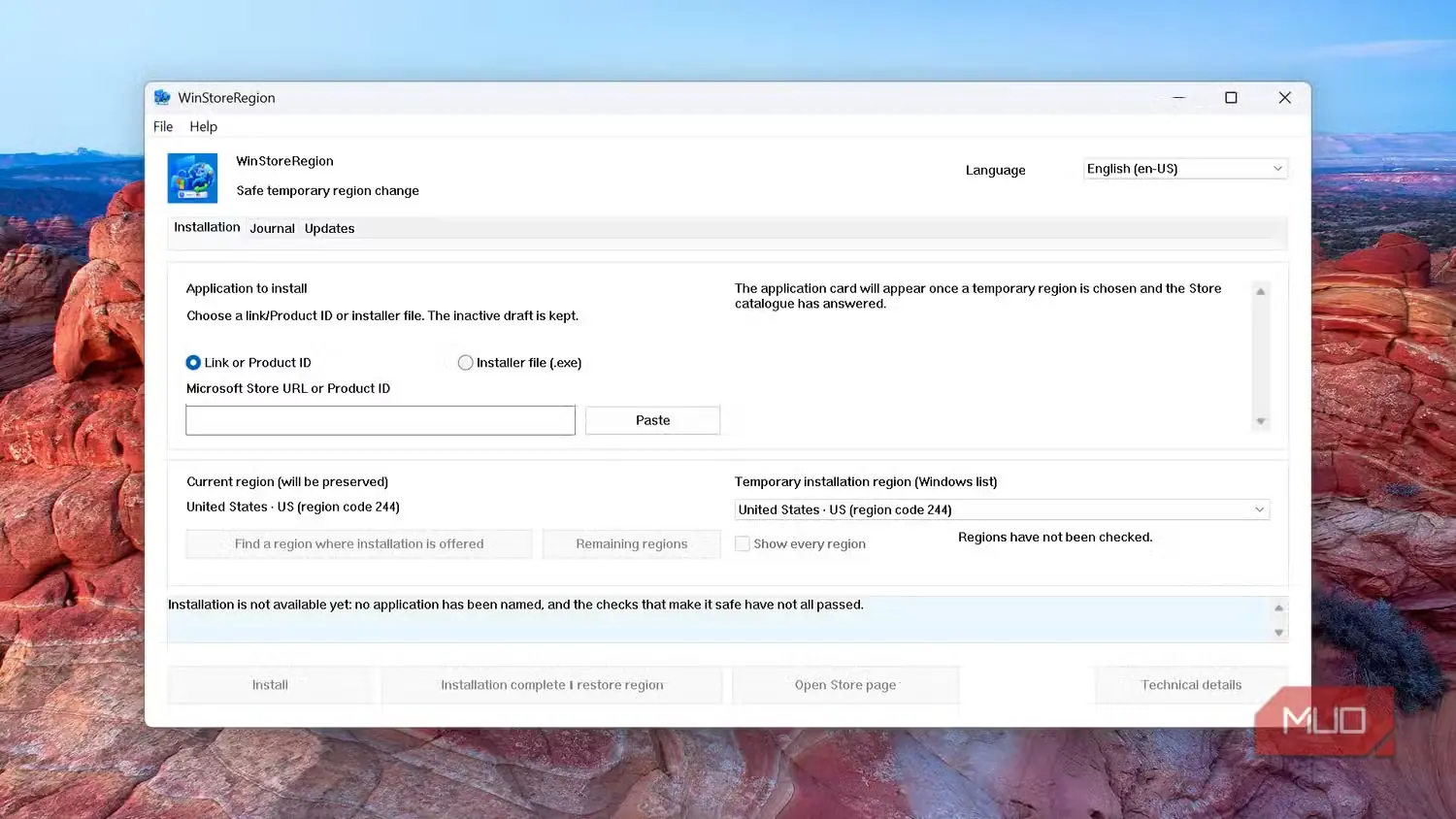
Task: Click the application card scrollbar up arrow
Action: 1261,292
